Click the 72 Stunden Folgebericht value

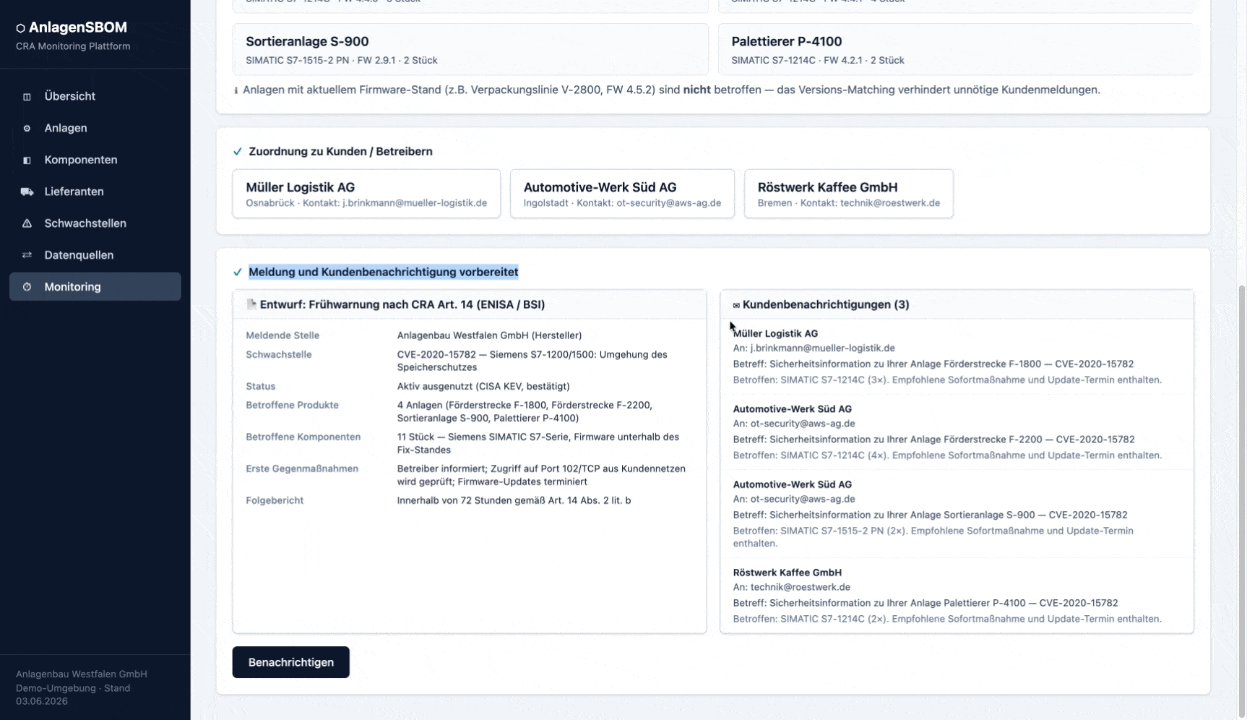point(514,500)
